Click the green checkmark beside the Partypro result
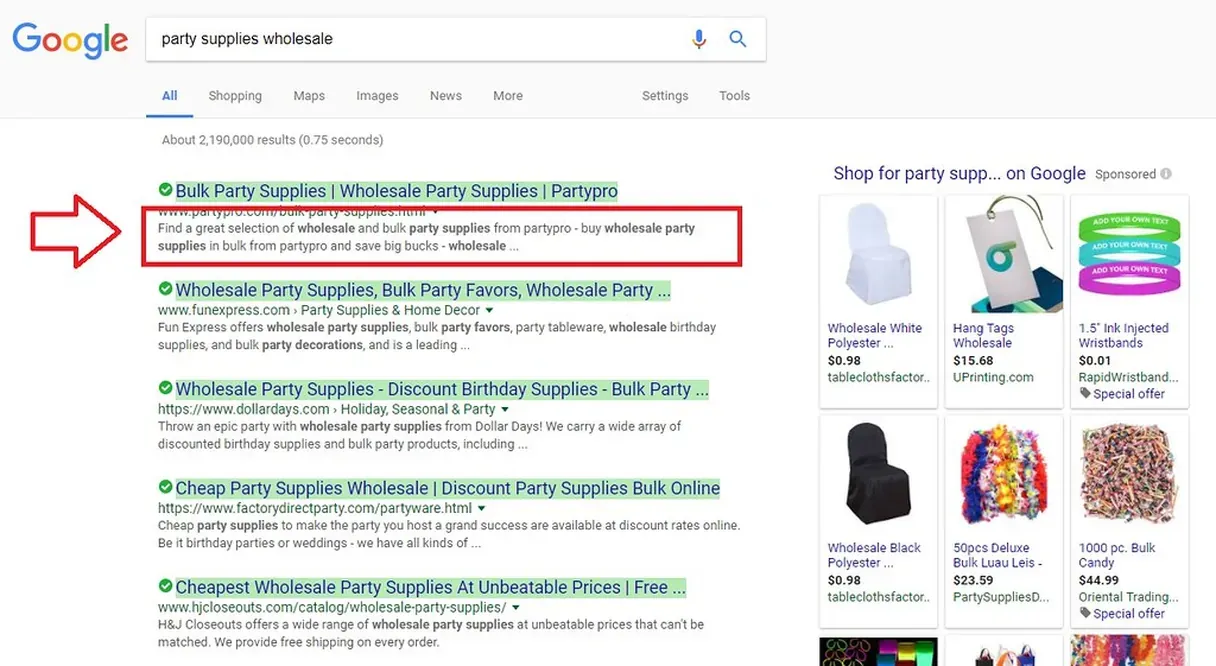The width and height of the screenshot is (1216, 666). coord(164,190)
